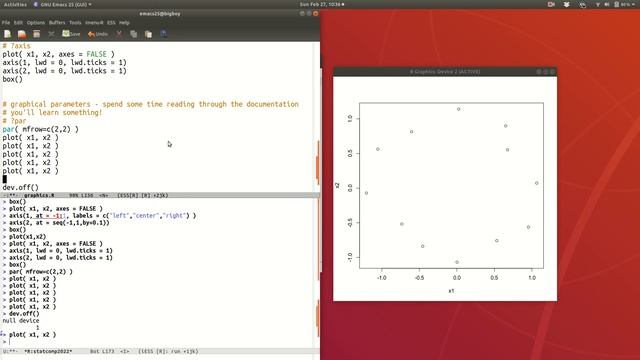Screen dimensions: 640x360
Task: Click the 'box()' line in the editor
Action: click(13, 79)
